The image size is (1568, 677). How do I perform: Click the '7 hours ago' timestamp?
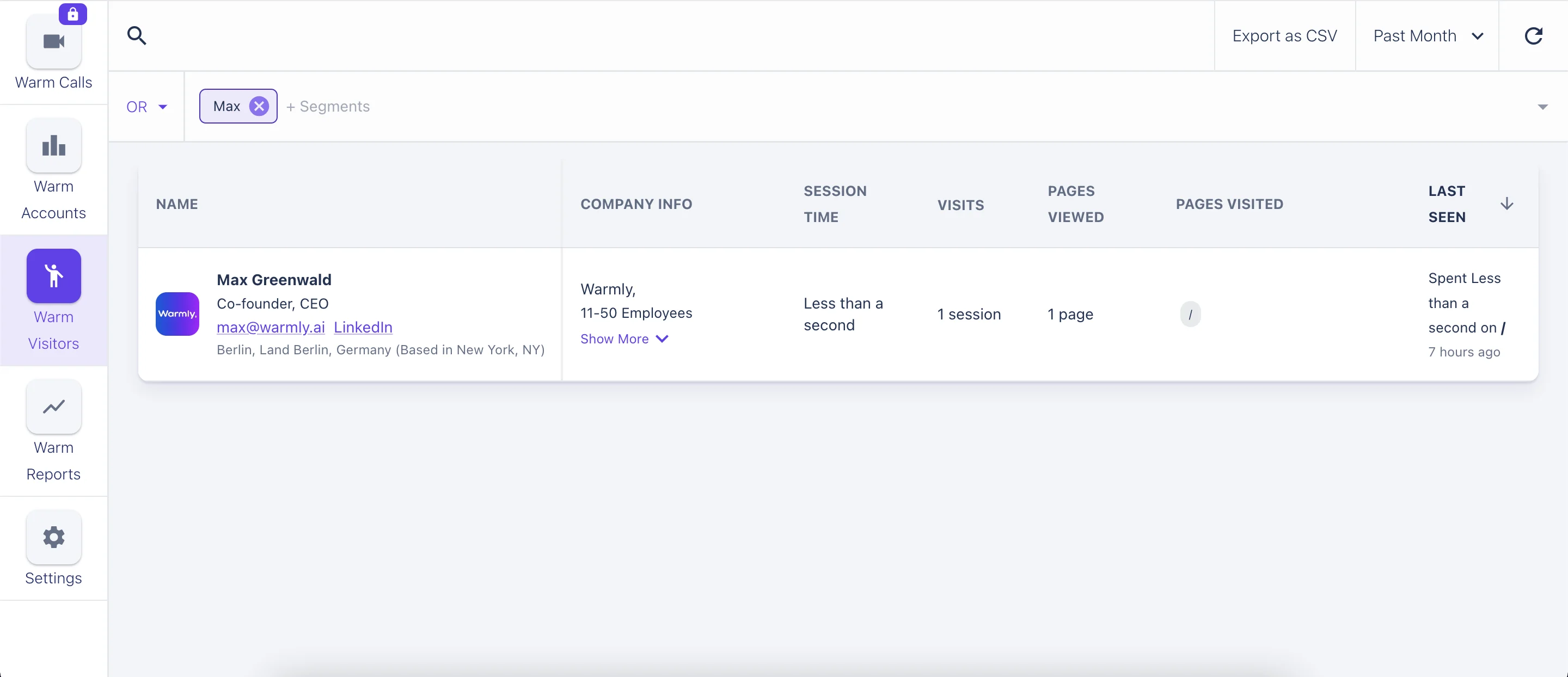[x=1464, y=352]
